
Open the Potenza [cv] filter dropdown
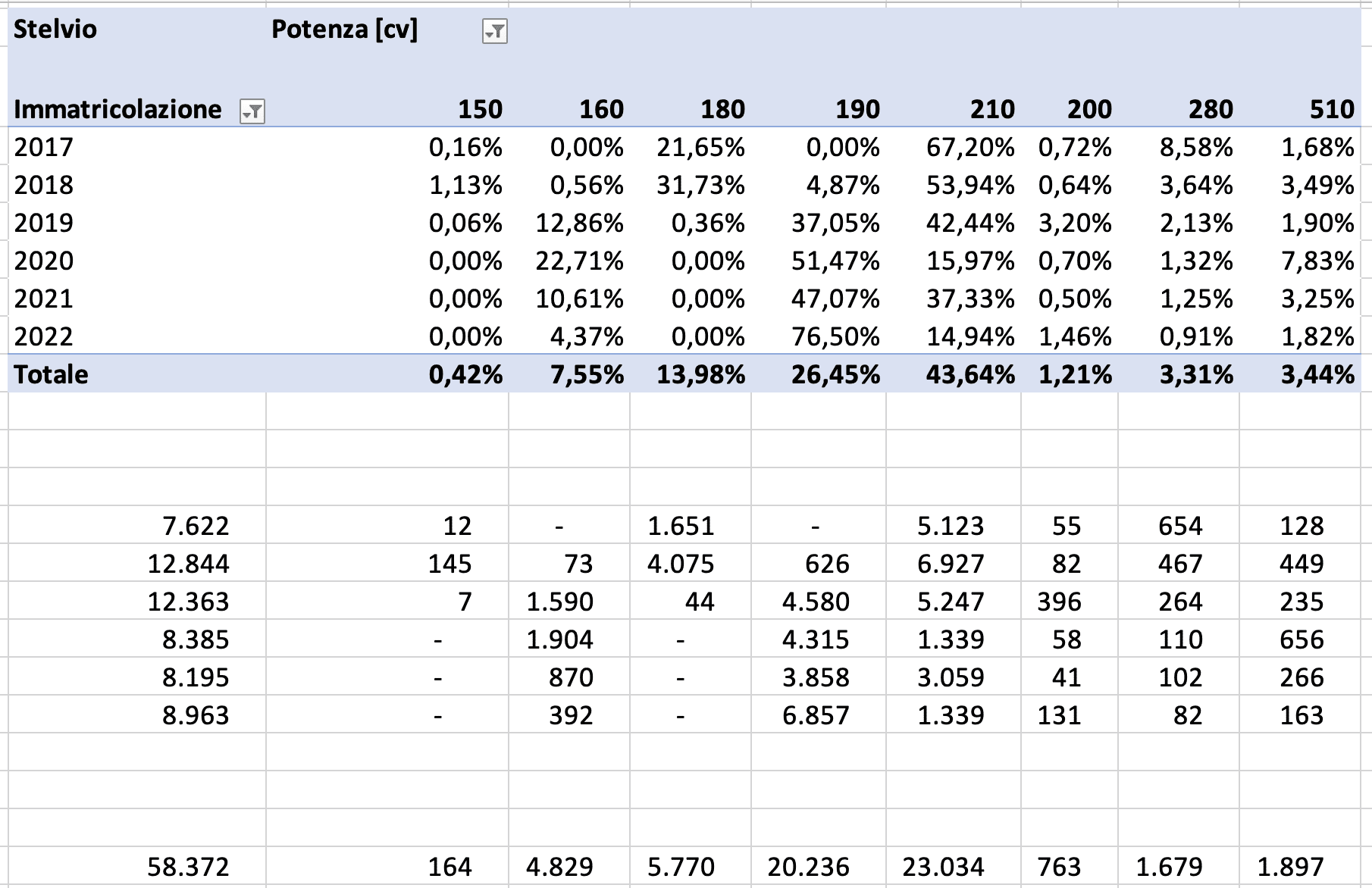(x=494, y=32)
